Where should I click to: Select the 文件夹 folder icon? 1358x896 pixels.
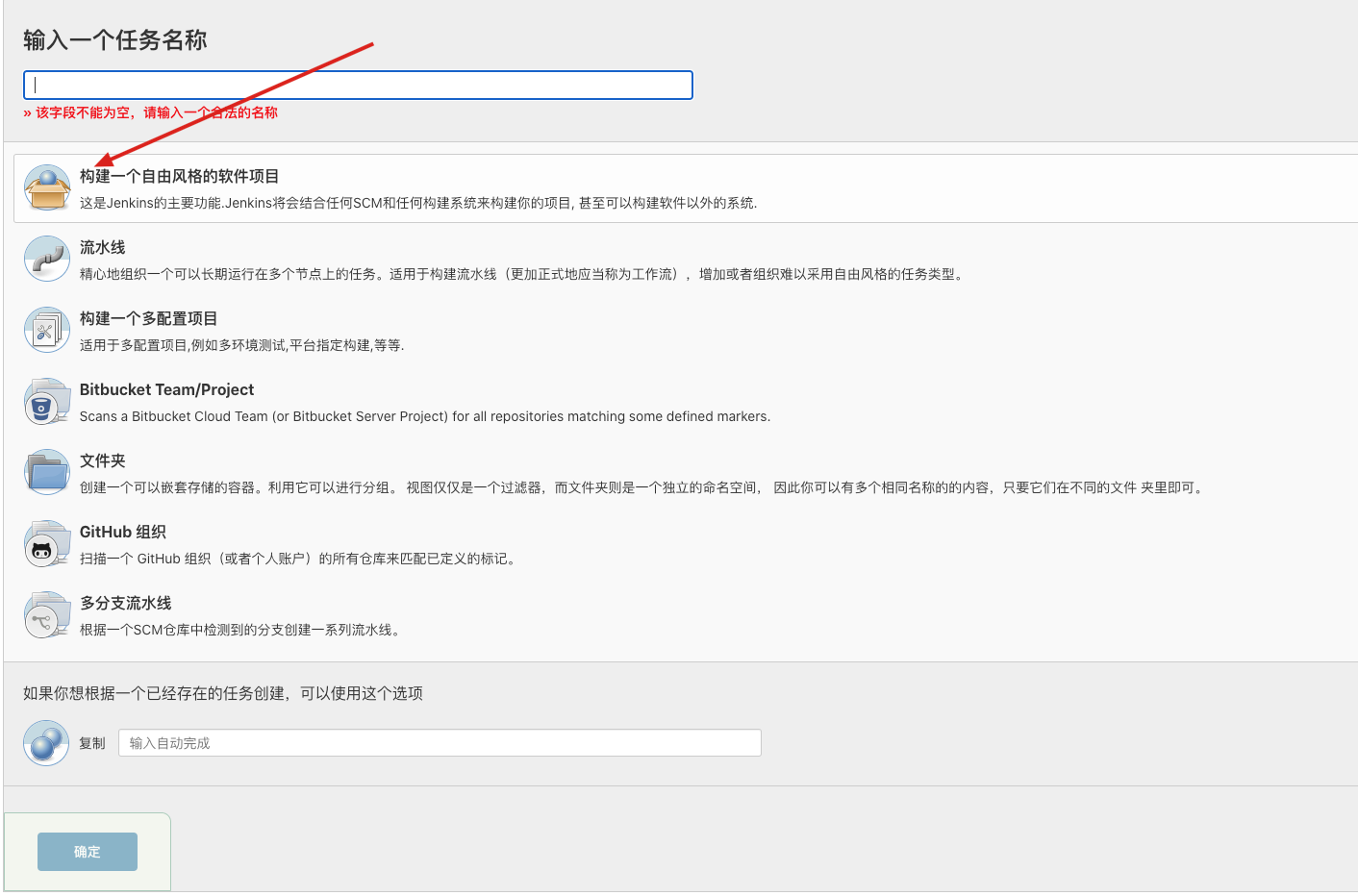pyautogui.click(x=47, y=473)
